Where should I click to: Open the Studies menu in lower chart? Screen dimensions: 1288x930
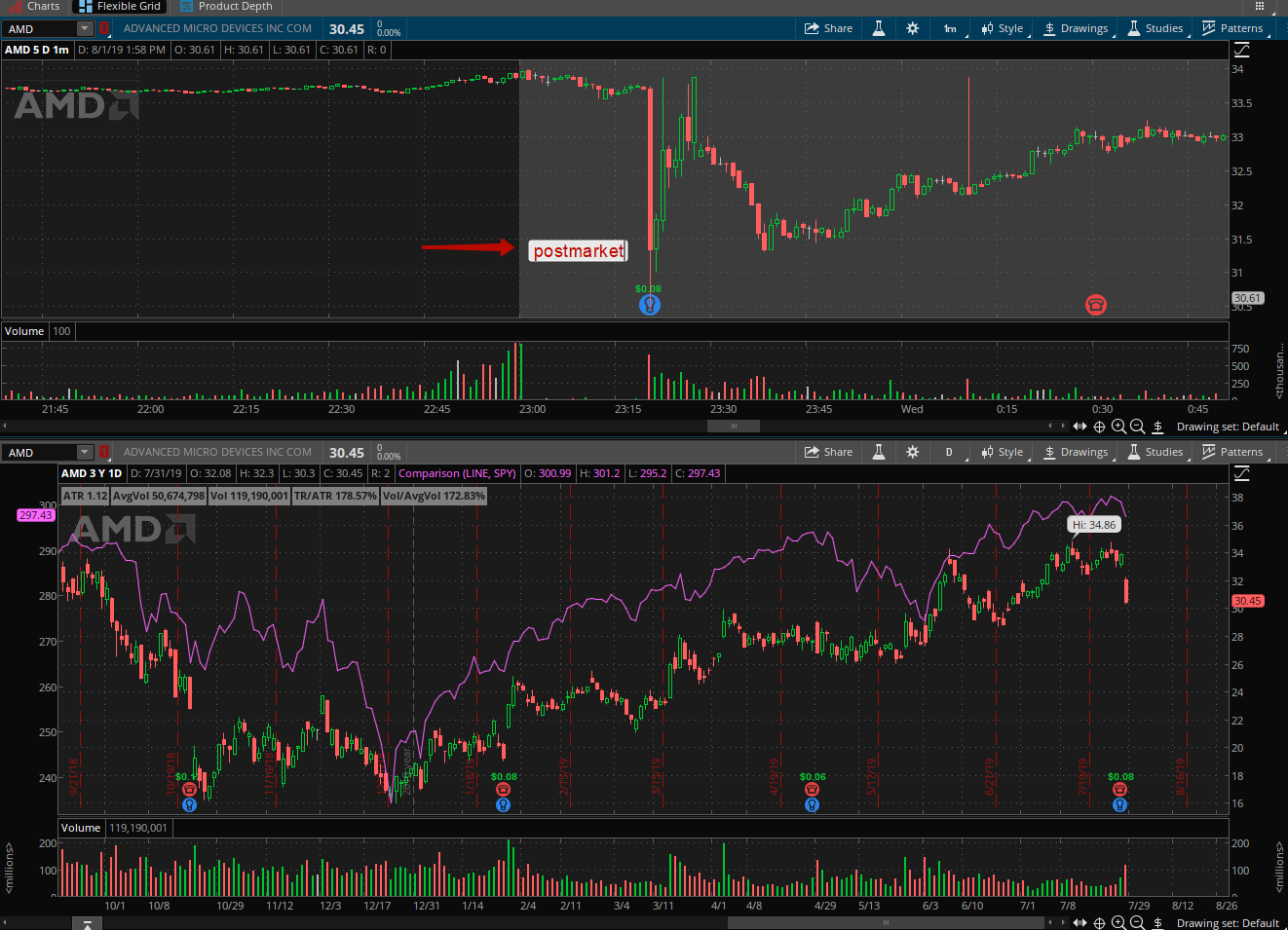point(1155,452)
